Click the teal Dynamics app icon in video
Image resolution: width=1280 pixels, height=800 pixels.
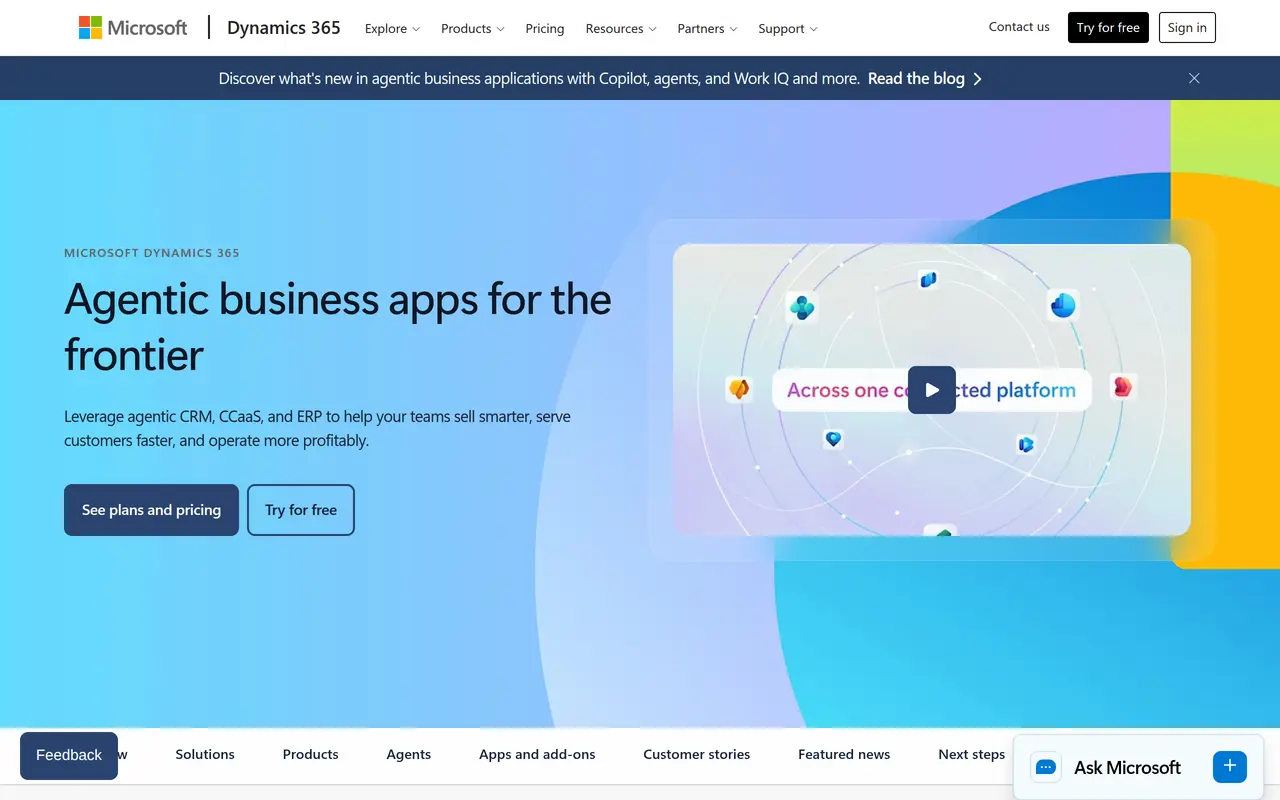(x=802, y=307)
